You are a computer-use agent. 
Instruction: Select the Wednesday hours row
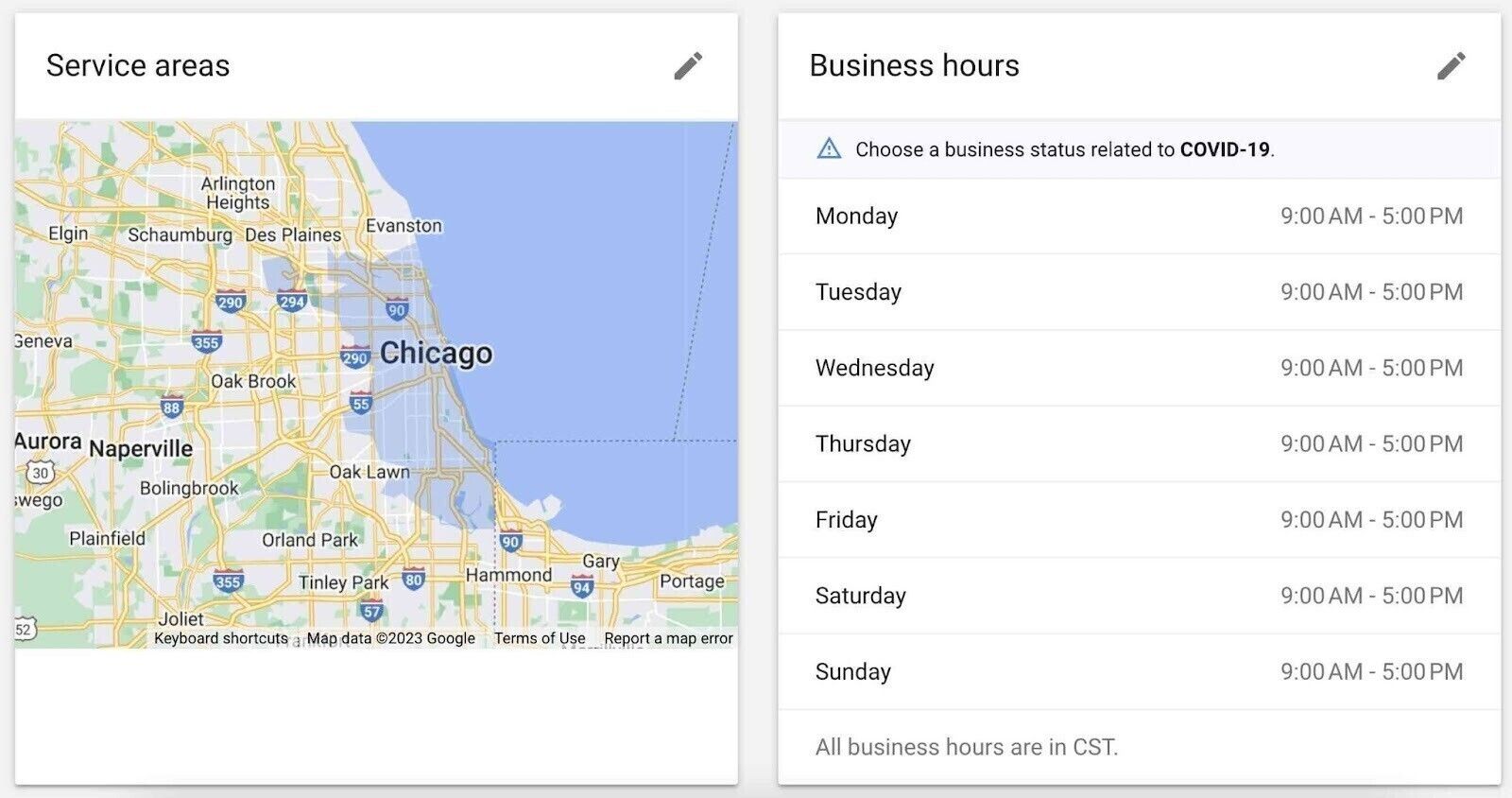1139,368
